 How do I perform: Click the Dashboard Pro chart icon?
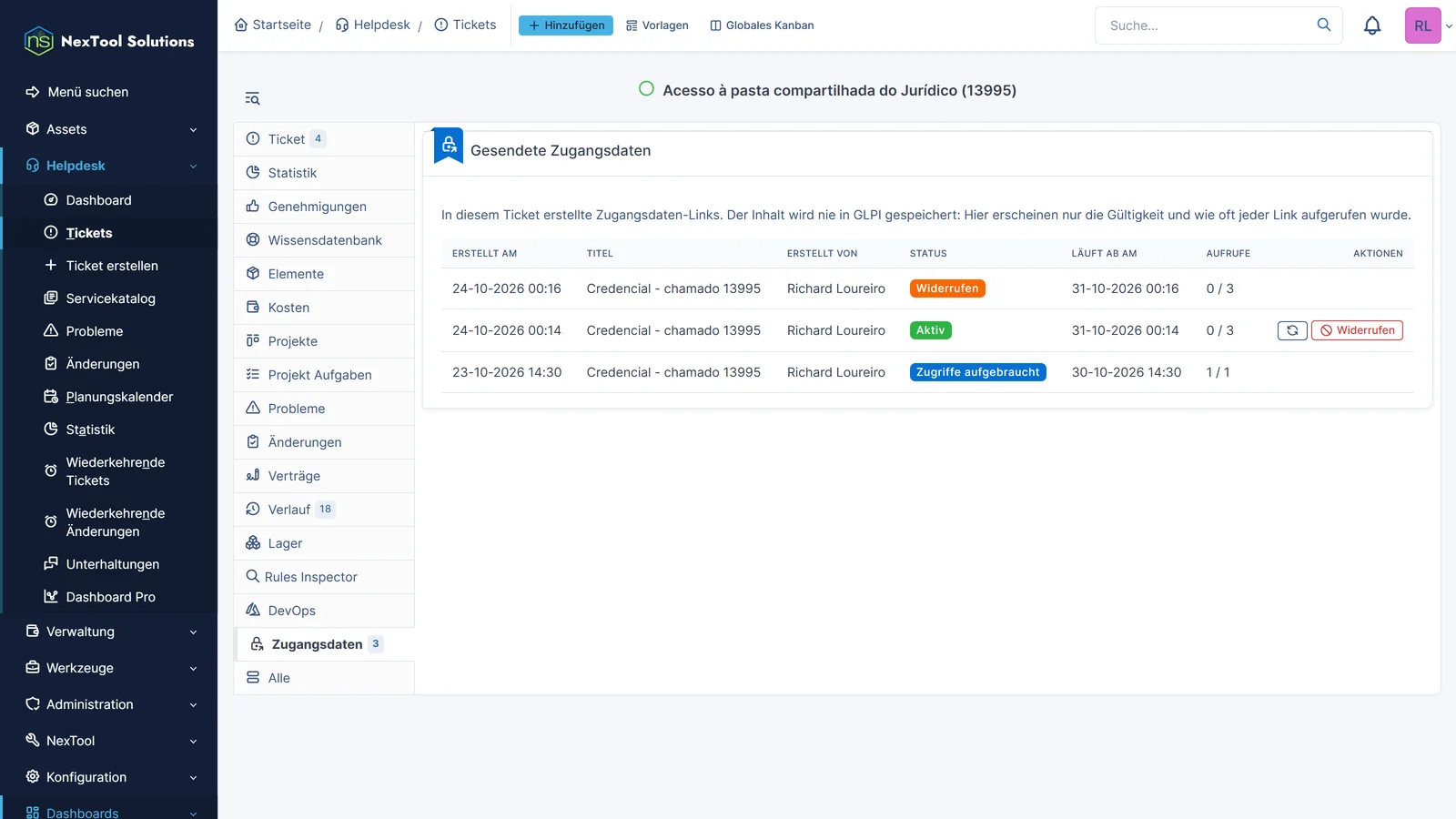[51, 596]
